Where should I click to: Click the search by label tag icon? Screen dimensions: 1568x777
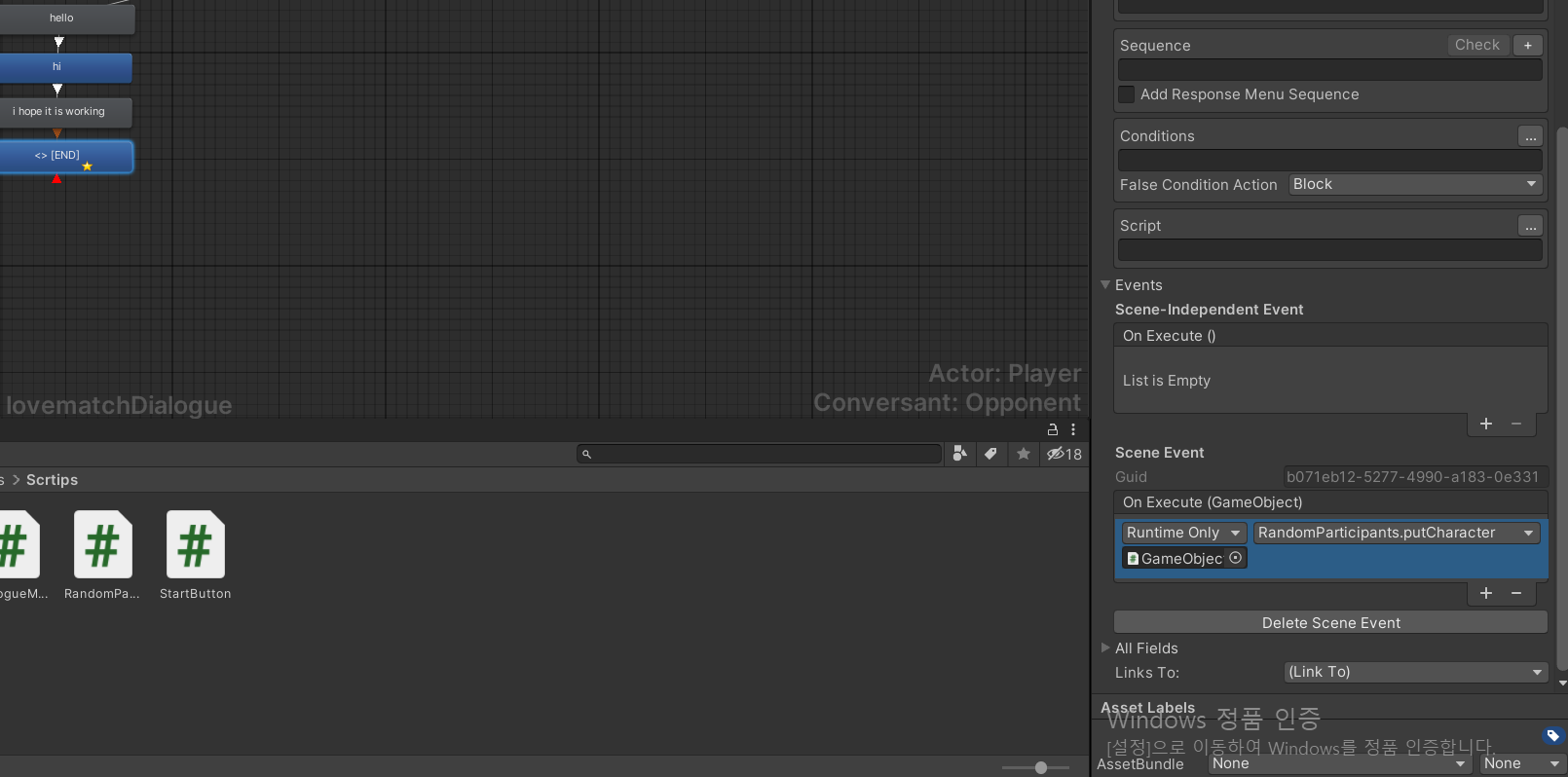click(990, 454)
